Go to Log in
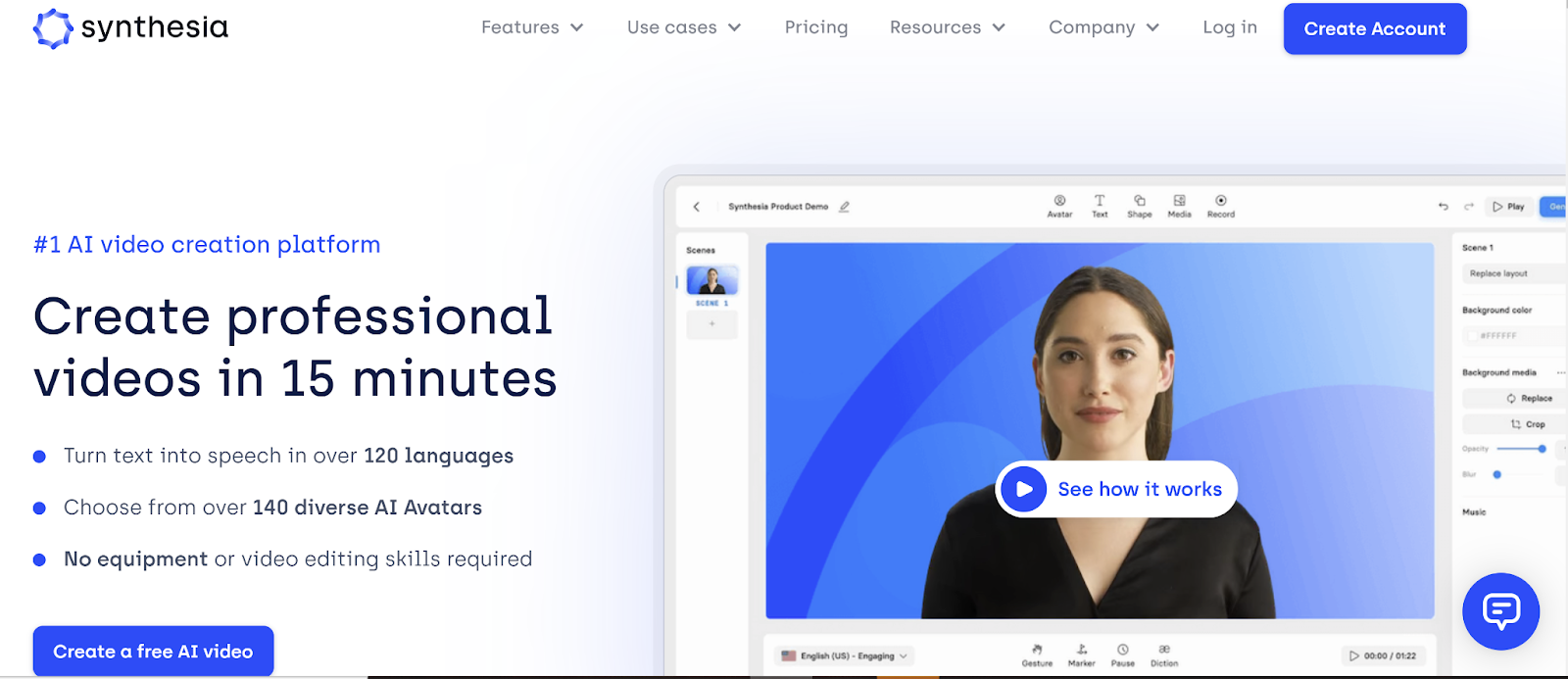 (x=1230, y=27)
